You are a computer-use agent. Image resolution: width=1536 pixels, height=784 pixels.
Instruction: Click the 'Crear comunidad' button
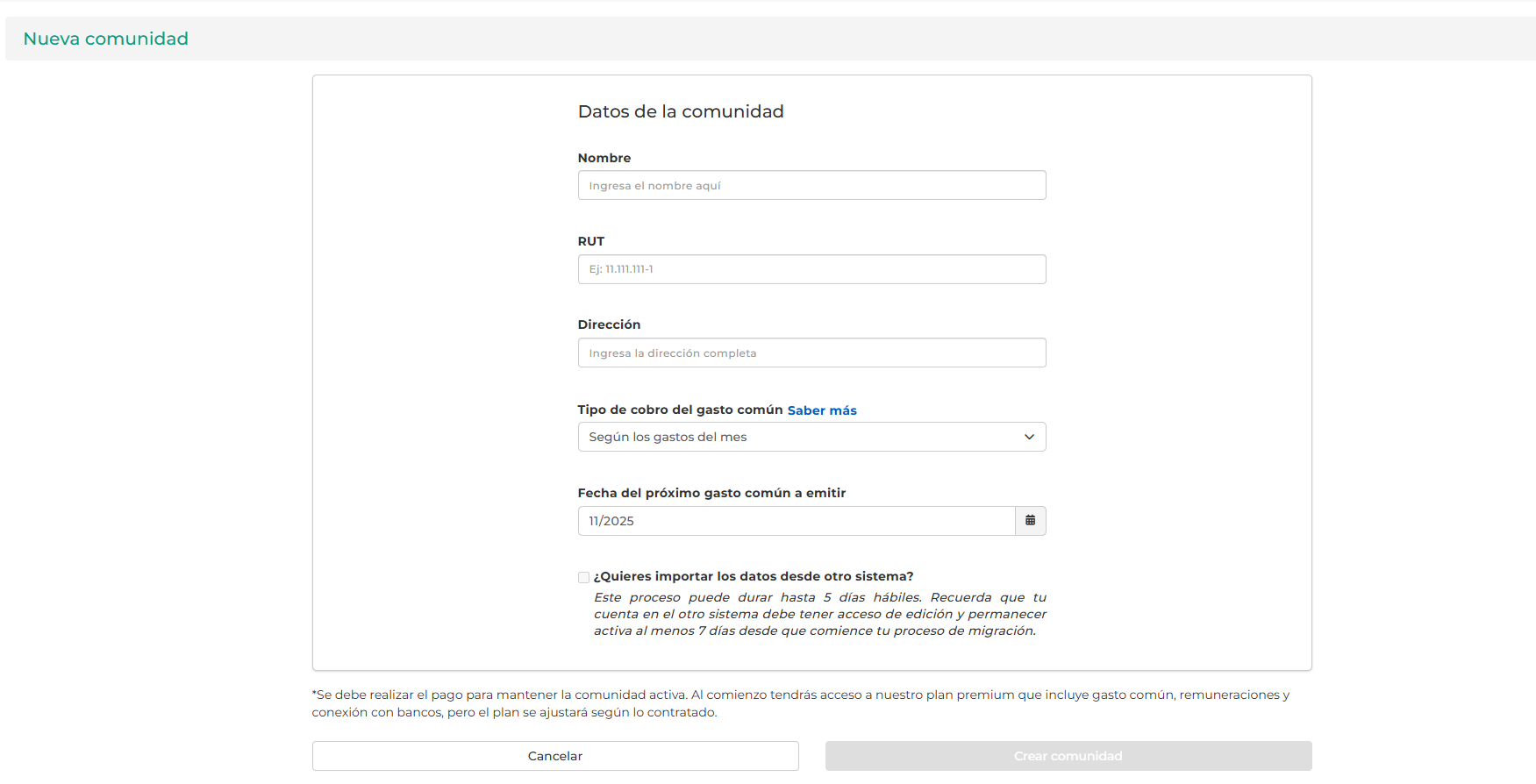(1068, 756)
